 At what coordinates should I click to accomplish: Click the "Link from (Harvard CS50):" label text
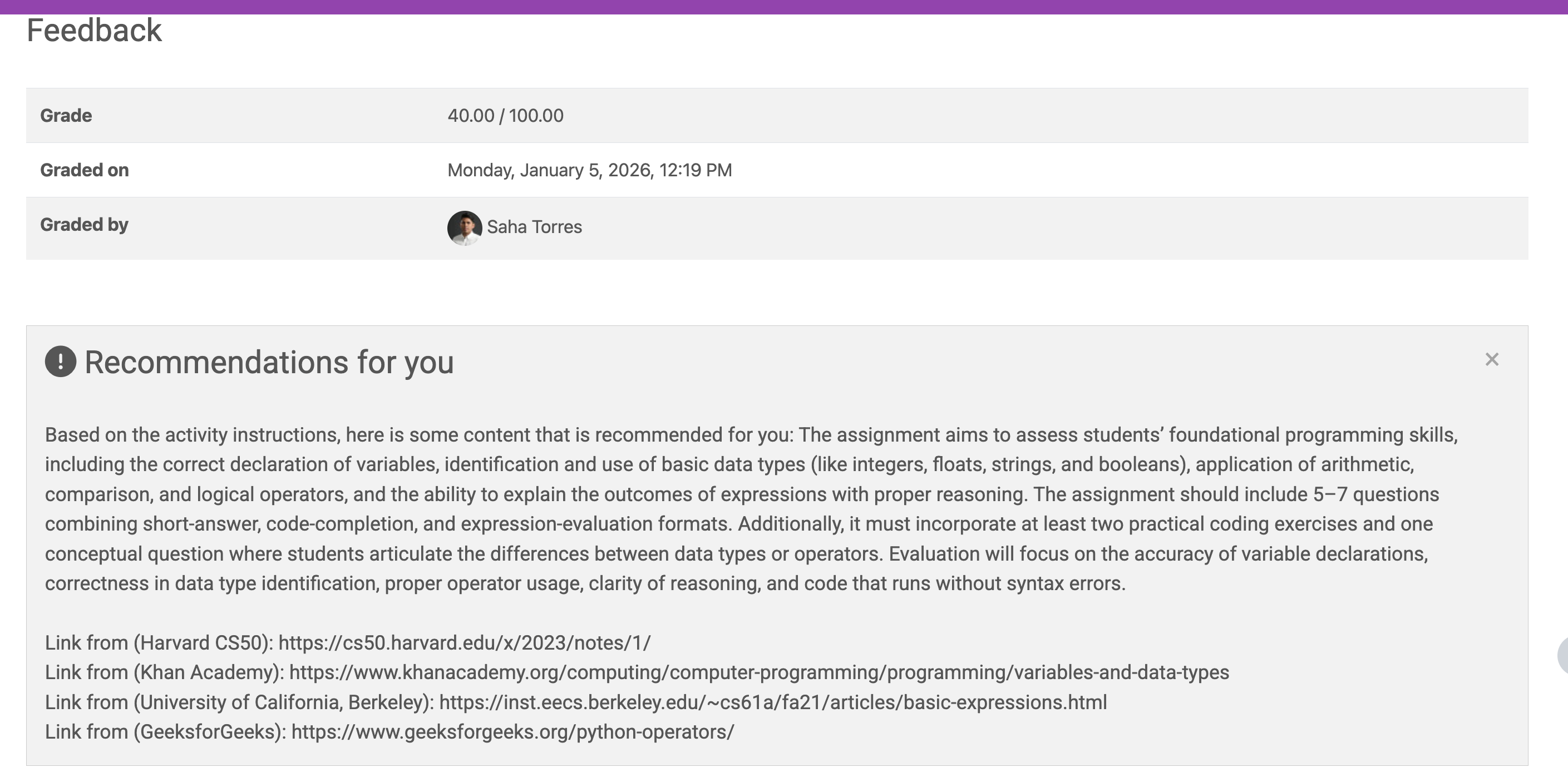159,642
